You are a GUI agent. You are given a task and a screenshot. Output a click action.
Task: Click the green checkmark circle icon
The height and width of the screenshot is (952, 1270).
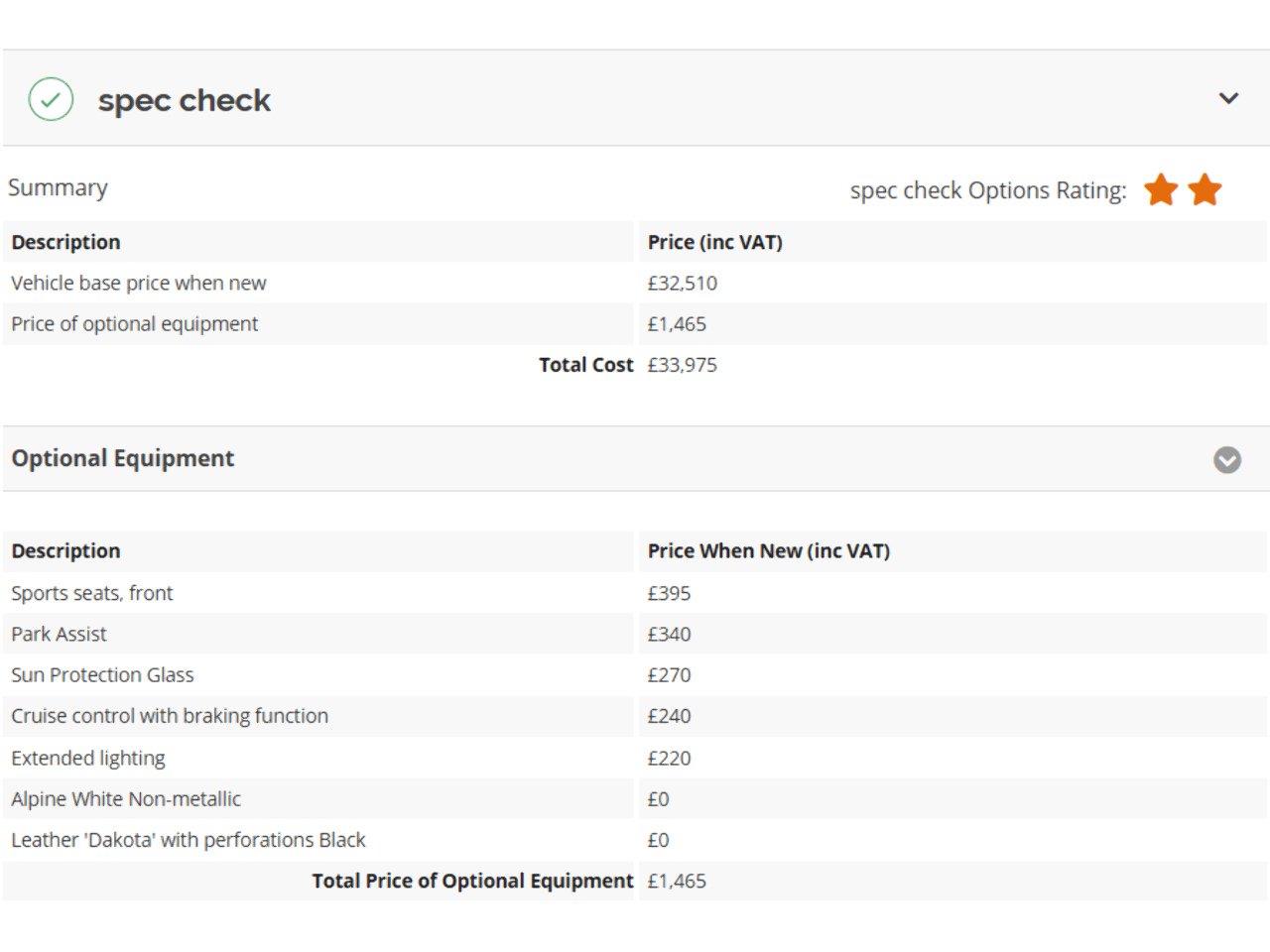(51, 99)
